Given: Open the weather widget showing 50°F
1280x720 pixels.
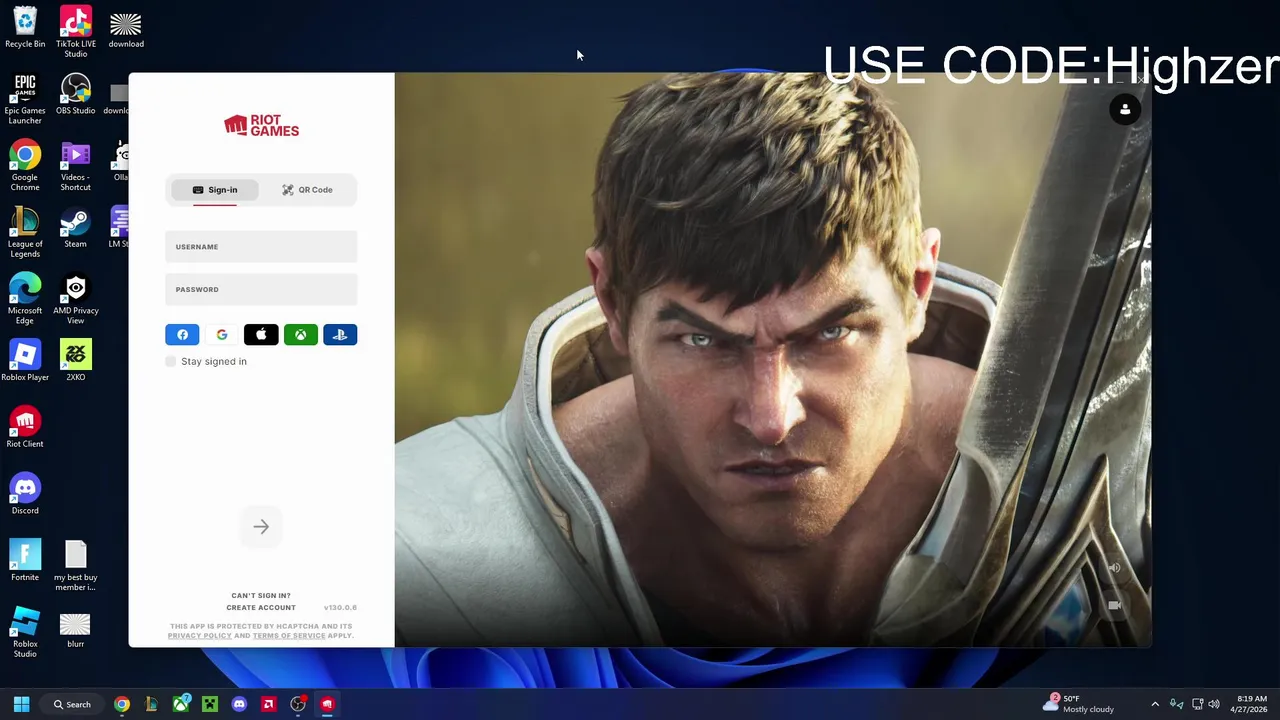Looking at the screenshot, I should (1079, 704).
